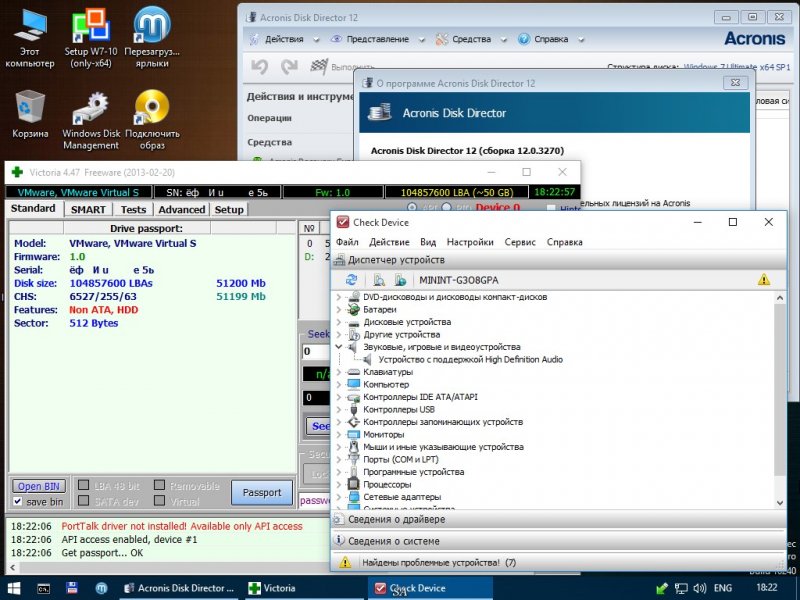Viewport: 800px width, 600px height.
Task: Expand the Клавиатуры node
Action: [338, 372]
